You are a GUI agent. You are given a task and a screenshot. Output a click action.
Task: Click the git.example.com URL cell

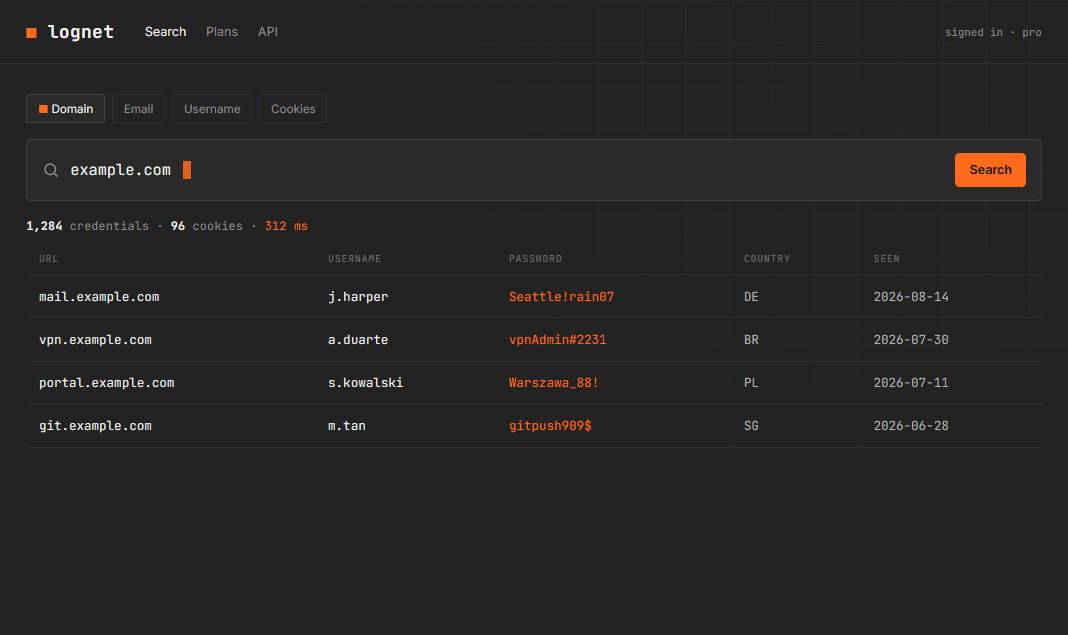coord(95,426)
